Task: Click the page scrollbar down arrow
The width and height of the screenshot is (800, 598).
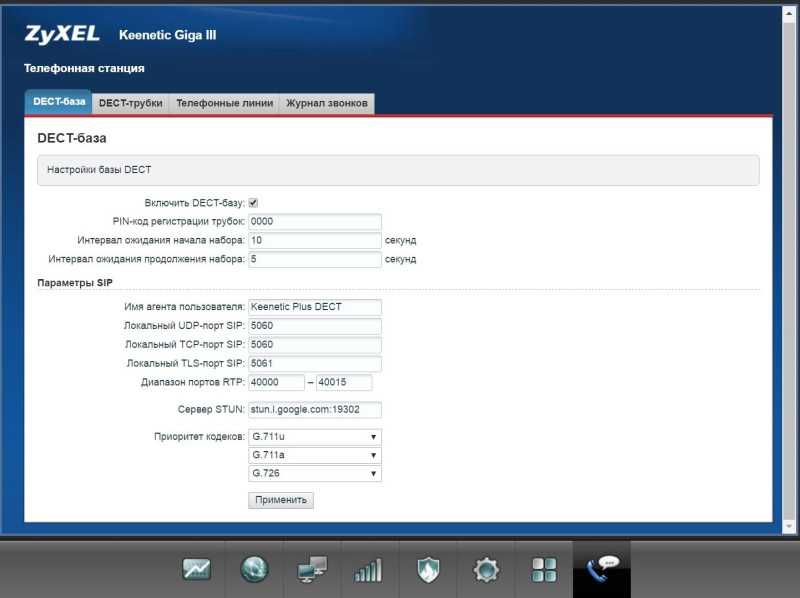Action: [x=789, y=526]
